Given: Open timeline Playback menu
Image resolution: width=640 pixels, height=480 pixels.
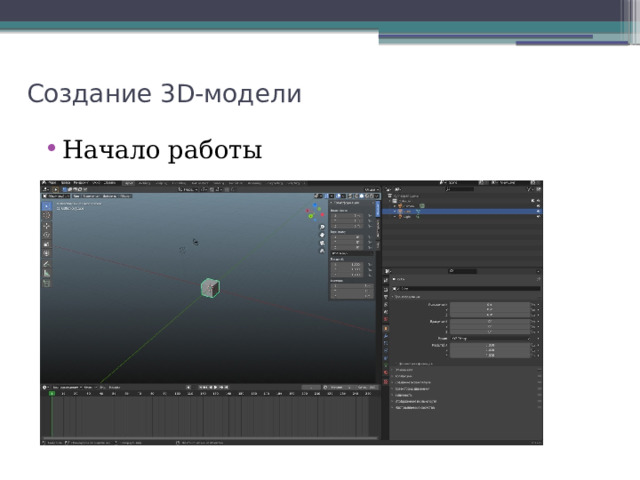Looking at the screenshot, I should pos(66,387).
